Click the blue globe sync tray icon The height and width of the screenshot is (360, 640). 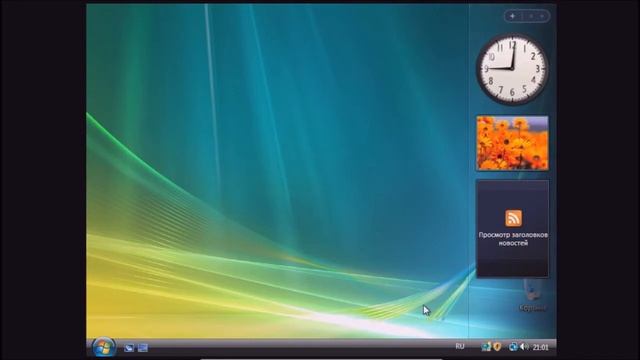[513, 347]
